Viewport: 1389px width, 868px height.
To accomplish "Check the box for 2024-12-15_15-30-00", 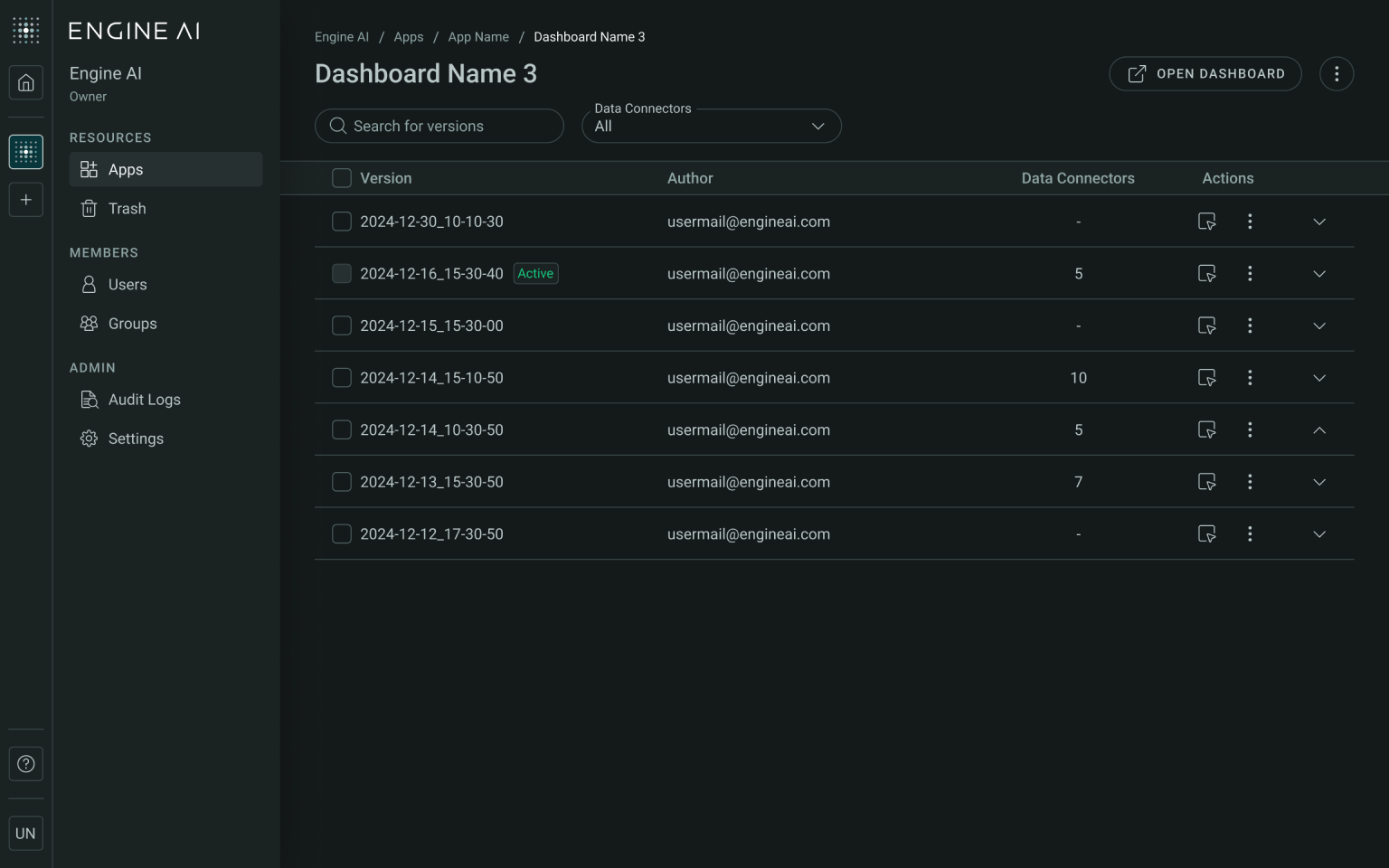I will pos(342,325).
